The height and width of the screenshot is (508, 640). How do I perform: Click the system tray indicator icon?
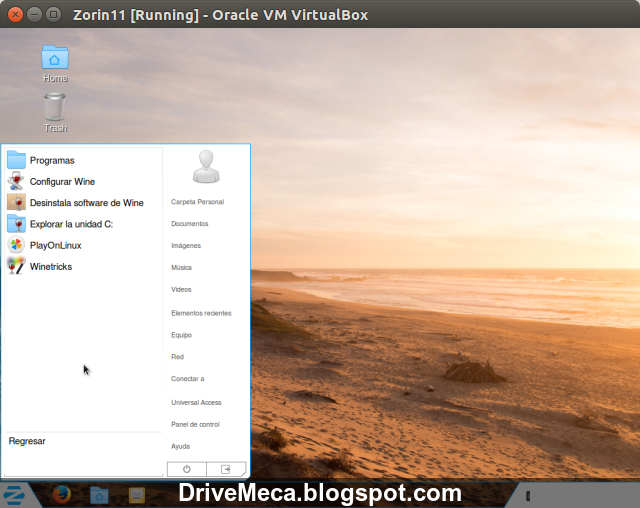(528, 496)
